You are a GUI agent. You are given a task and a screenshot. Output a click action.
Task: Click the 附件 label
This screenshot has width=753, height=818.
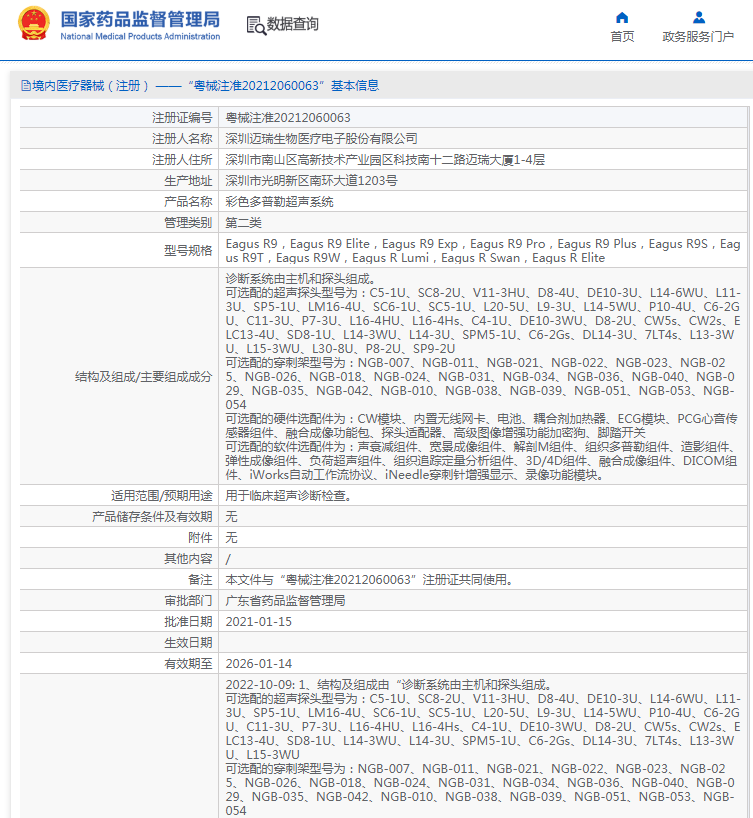pos(200,538)
